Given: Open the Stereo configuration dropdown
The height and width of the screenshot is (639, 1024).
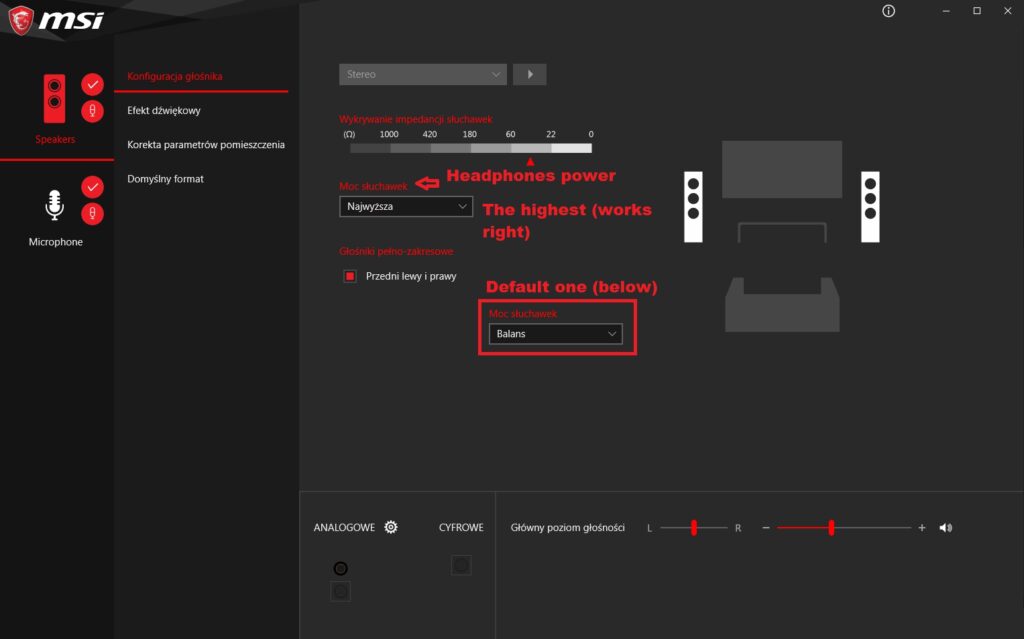Looking at the screenshot, I should point(423,74).
